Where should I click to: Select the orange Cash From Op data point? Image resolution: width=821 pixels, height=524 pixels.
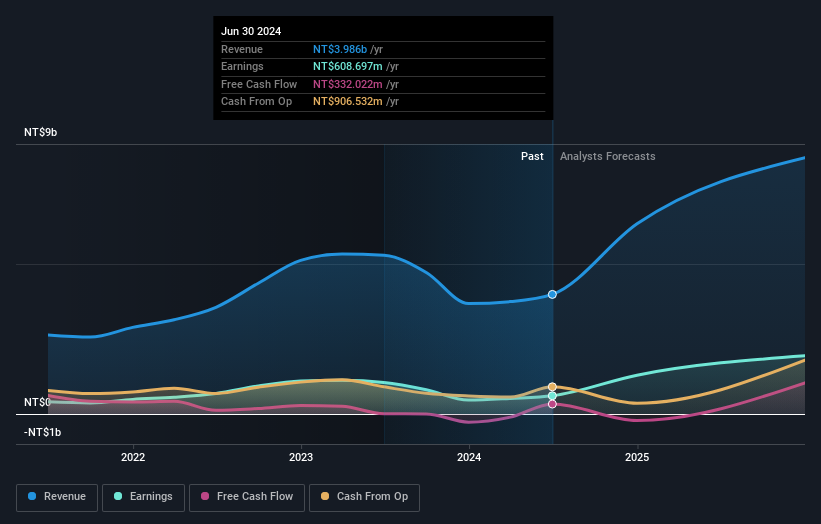click(x=552, y=387)
